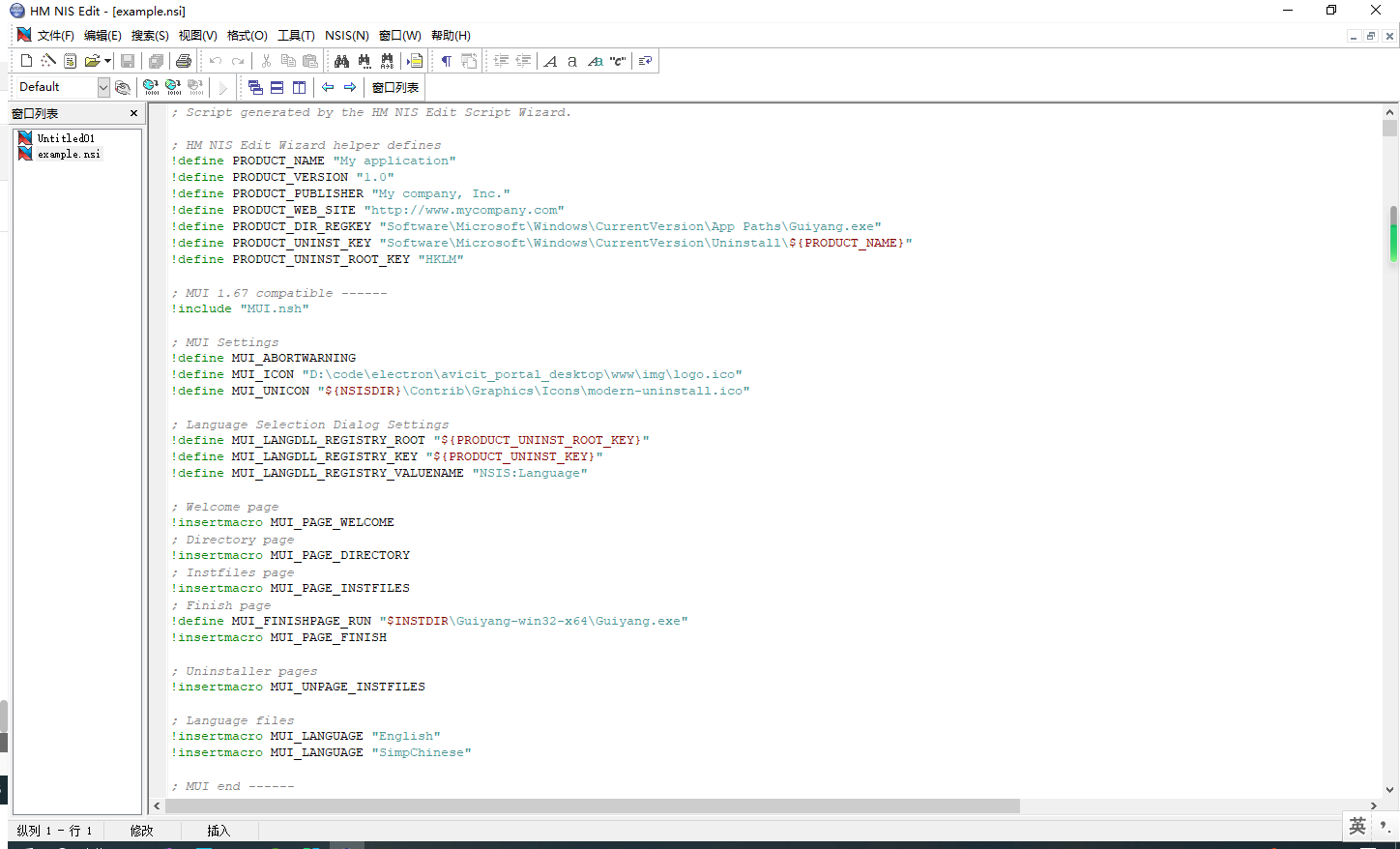Go to the next window with the right arrow

350,87
